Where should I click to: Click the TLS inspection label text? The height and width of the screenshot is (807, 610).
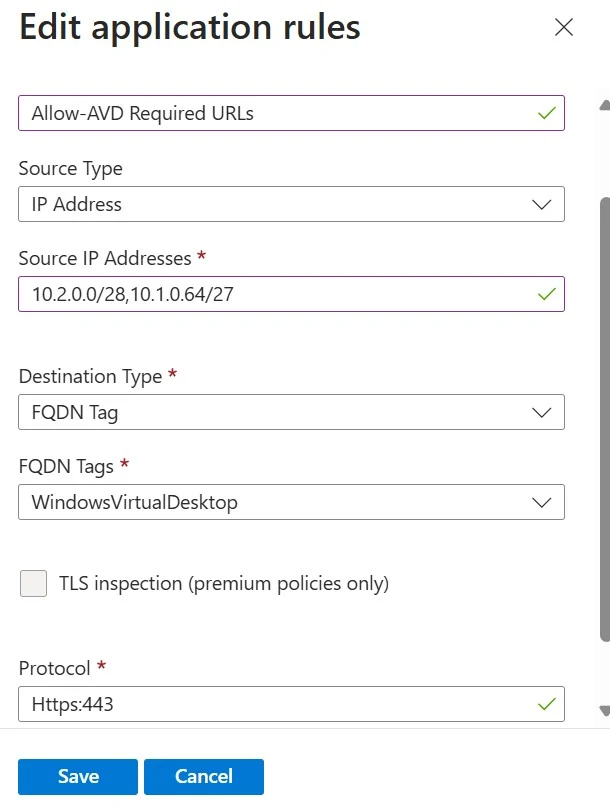pyautogui.click(x=223, y=583)
